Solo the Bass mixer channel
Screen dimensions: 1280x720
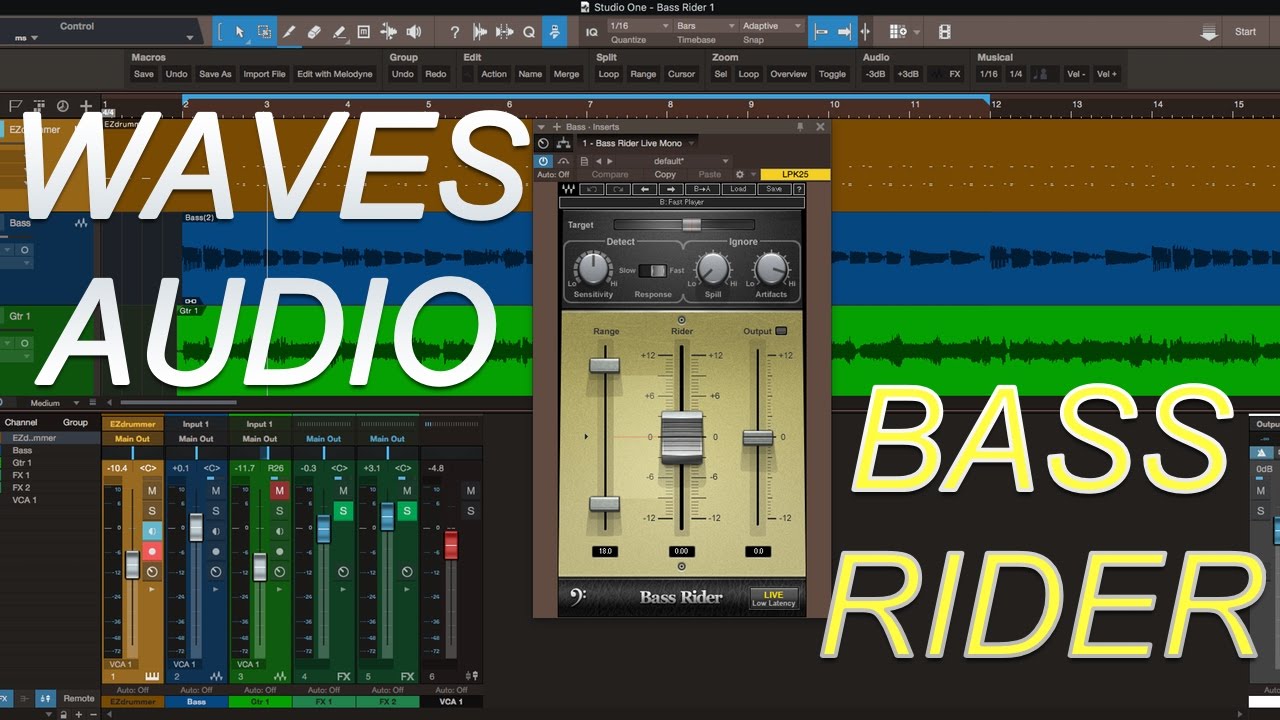coord(216,511)
